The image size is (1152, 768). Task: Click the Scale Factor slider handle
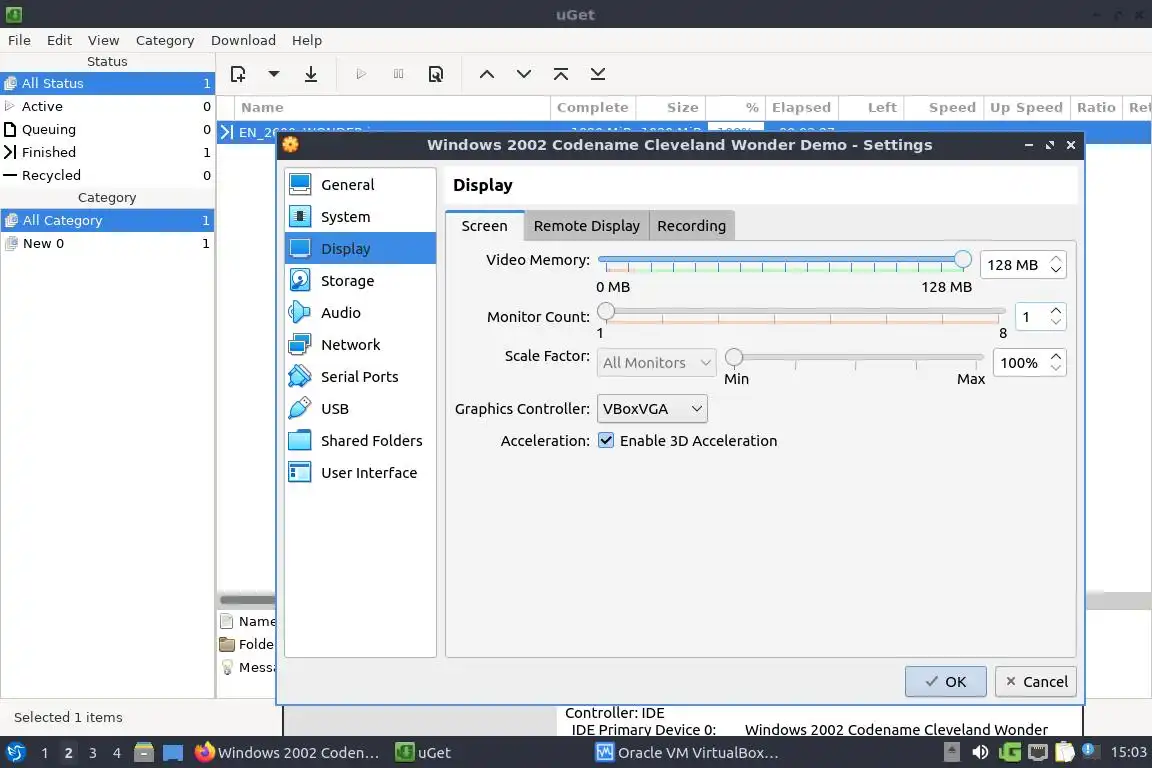[733, 357]
